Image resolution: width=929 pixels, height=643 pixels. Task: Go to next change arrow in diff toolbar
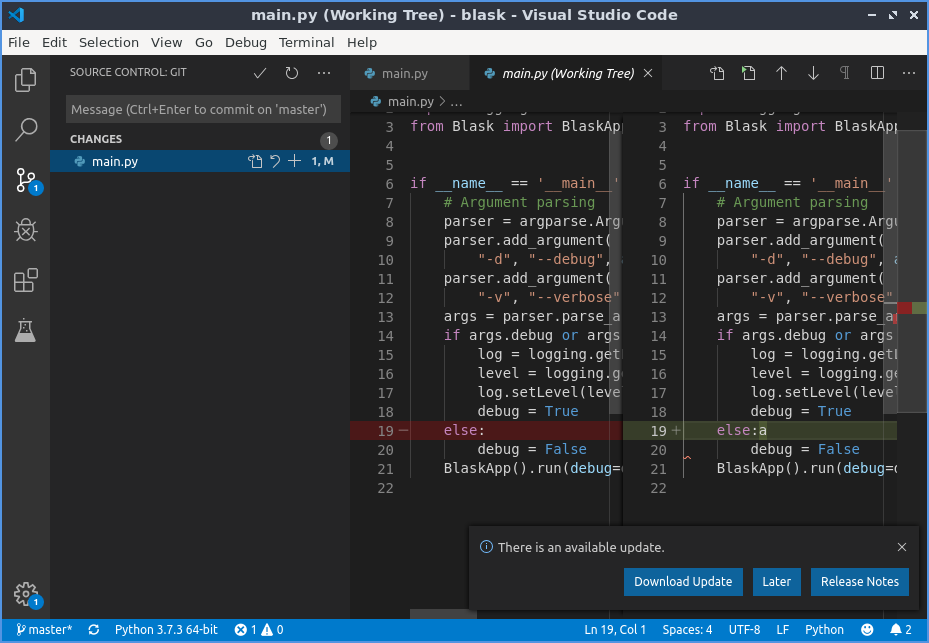813,73
